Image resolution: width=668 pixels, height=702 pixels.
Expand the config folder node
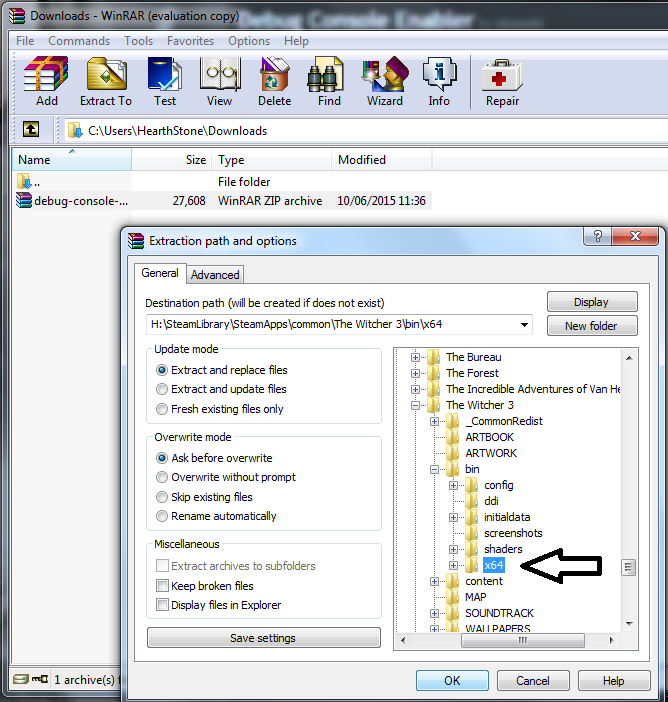[x=454, y=485]
